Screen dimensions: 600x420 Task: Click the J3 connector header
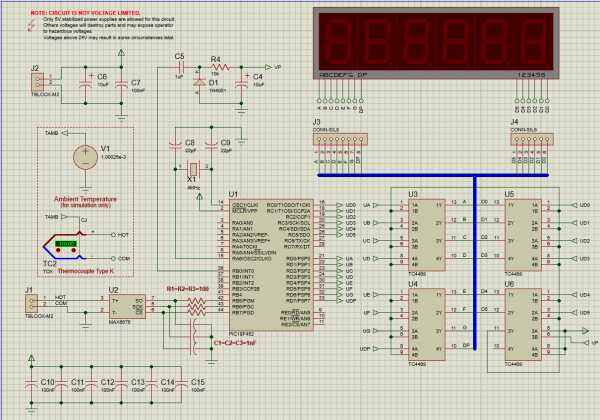[x=340, y=139]
